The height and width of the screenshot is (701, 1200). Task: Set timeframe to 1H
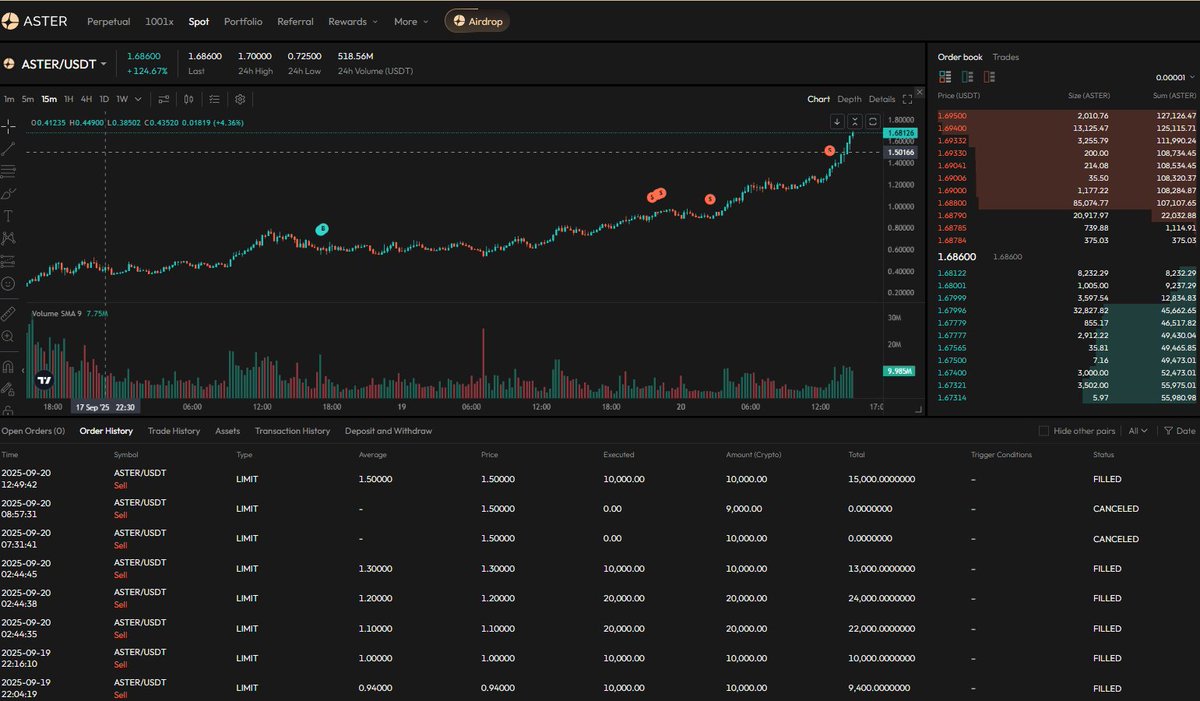coord(69,99)
